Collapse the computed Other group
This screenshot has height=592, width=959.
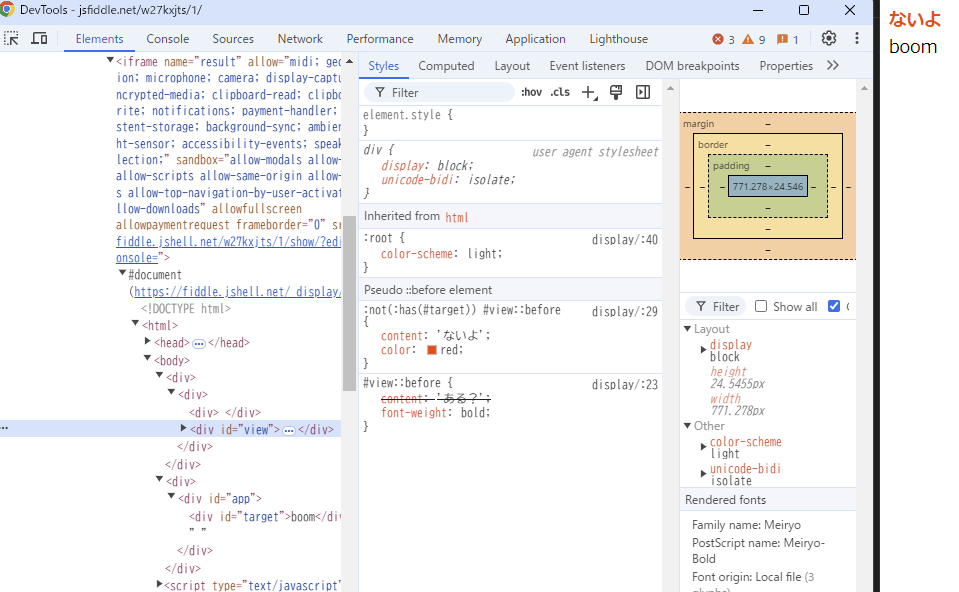tap(687, 426)
